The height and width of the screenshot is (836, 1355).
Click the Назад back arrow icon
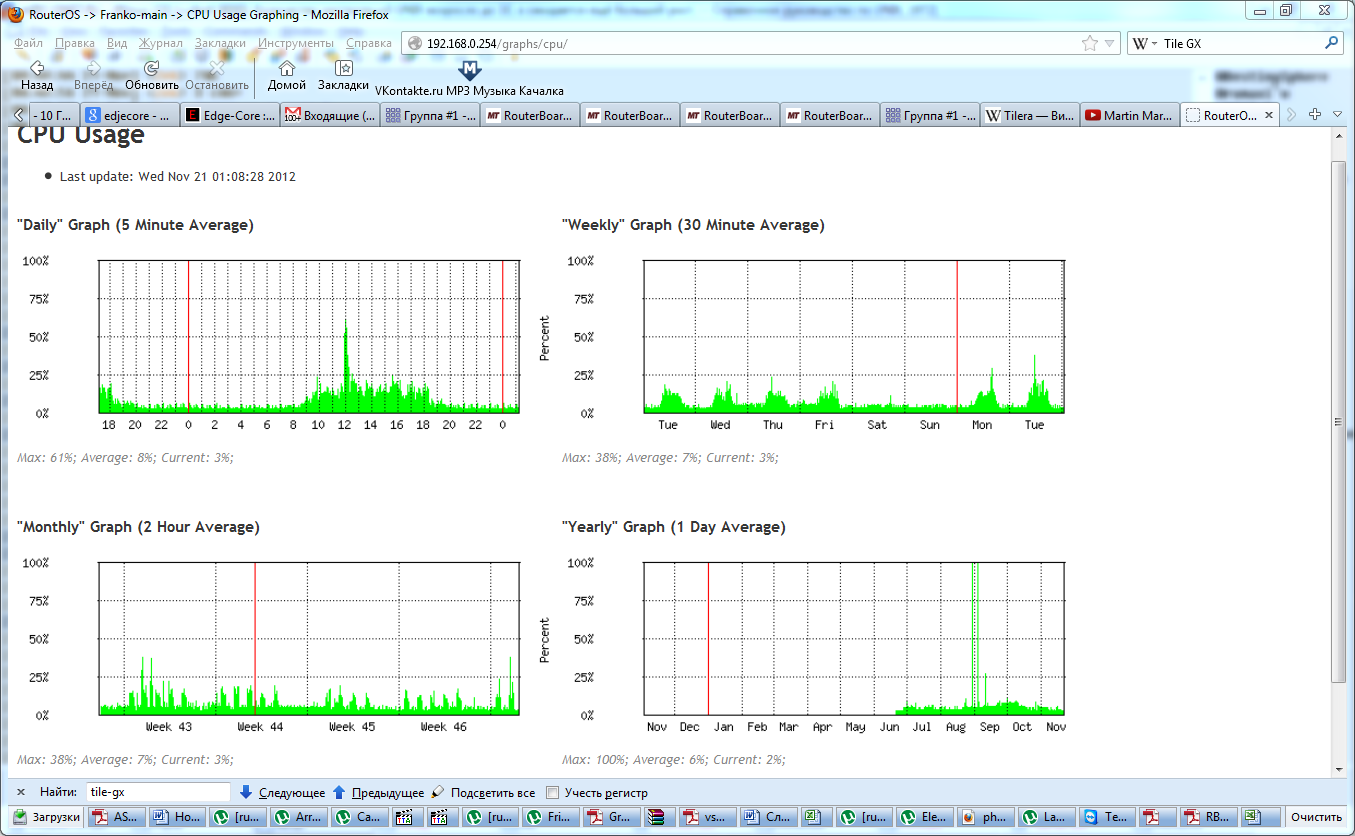(37, 69)
